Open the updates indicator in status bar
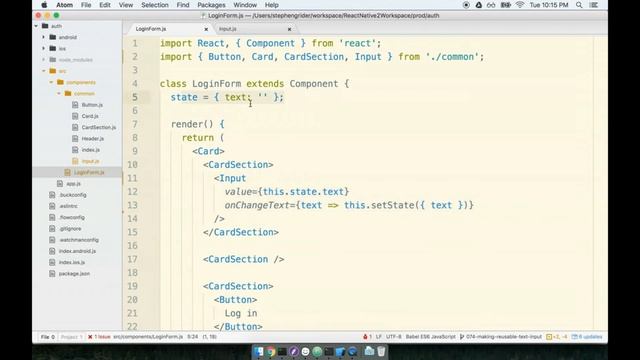640x360 pixels. [x=587, y=337]
